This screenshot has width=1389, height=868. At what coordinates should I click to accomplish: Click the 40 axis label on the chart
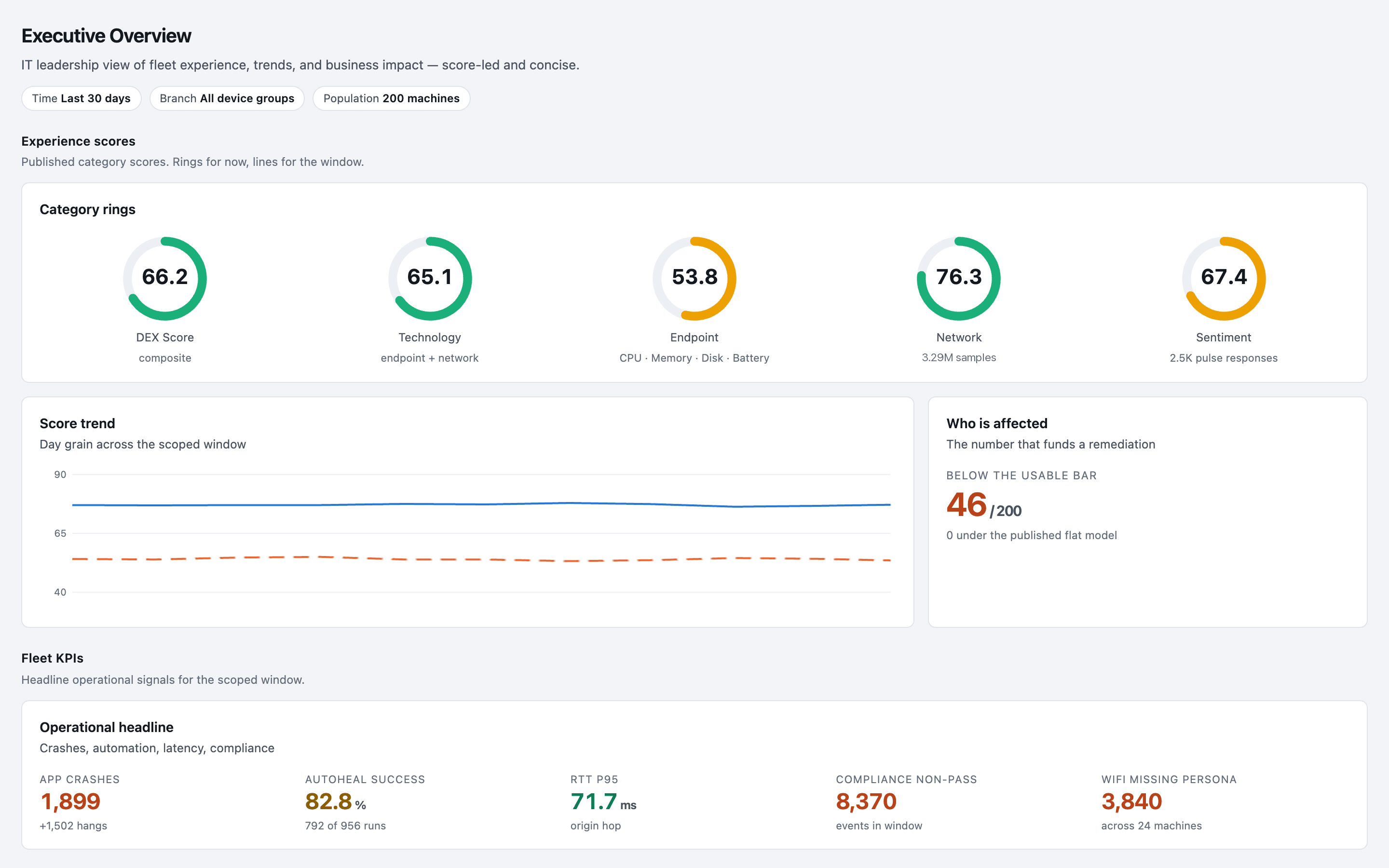[60, 592]
